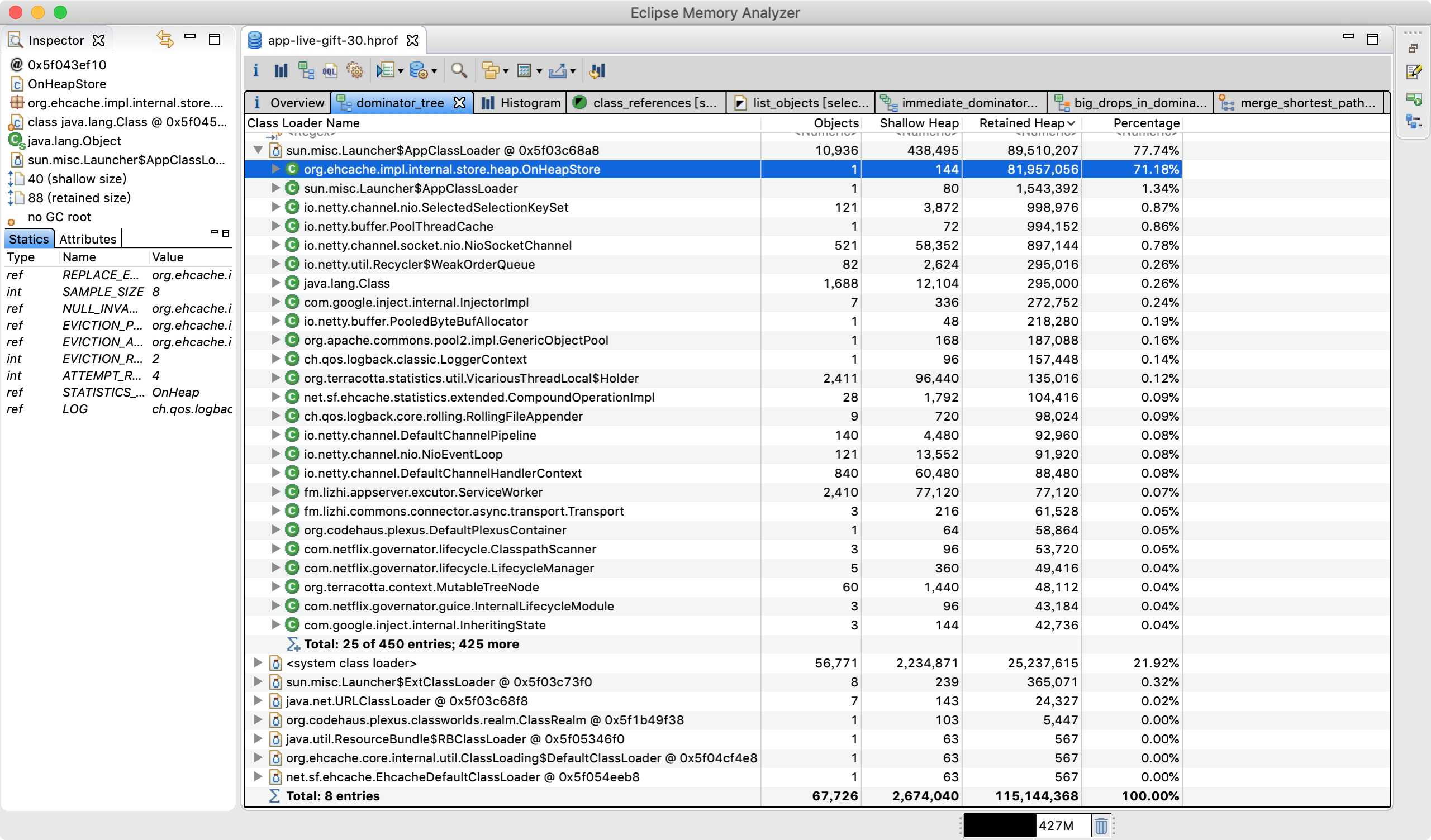The image size is (1431, 840).
Task: Open the dominator tree from the toolbar
Action: pyautogui.click(x=306, y=70)
